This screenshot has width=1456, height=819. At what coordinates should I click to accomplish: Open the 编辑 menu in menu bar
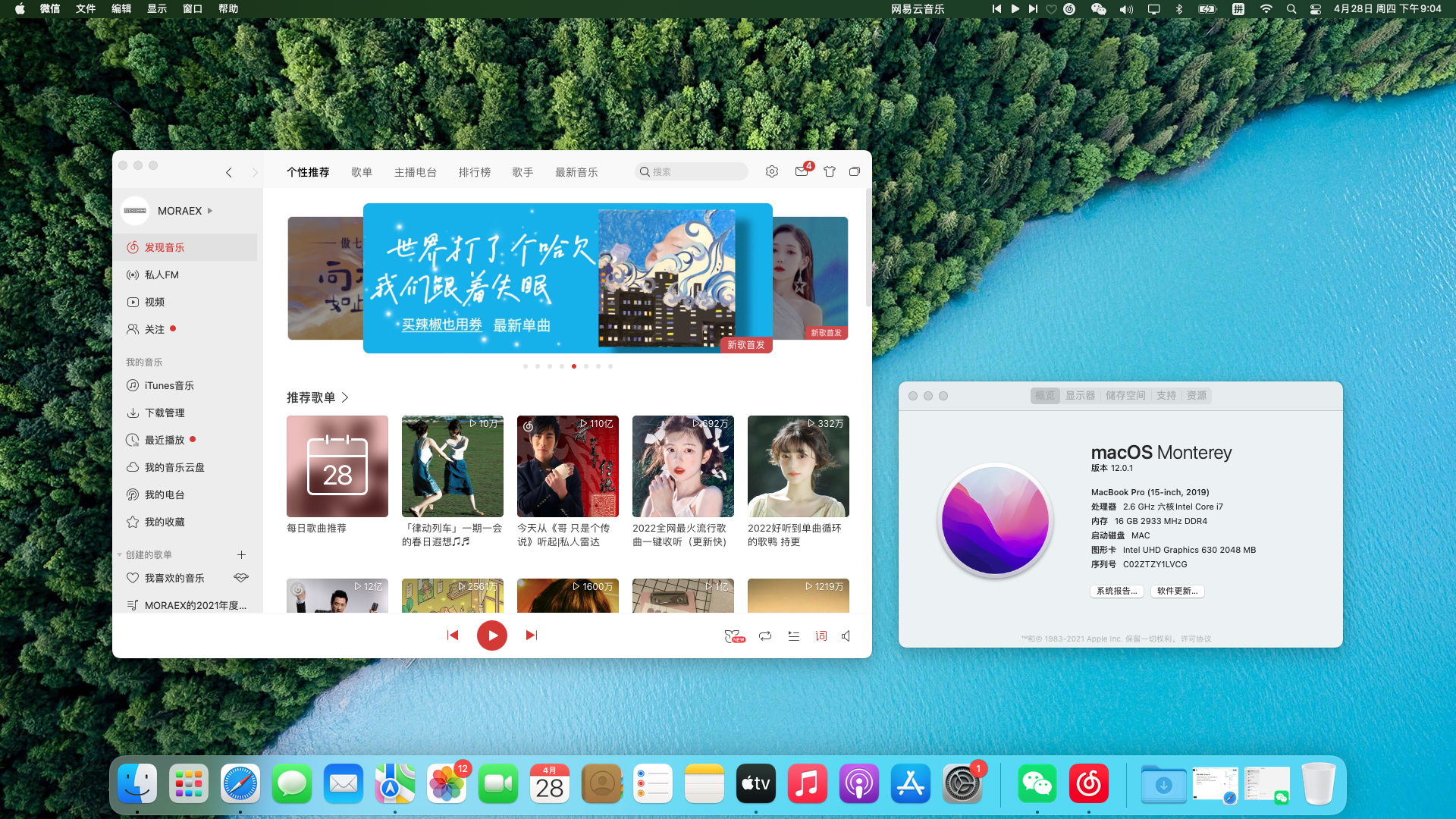[121, 9]
